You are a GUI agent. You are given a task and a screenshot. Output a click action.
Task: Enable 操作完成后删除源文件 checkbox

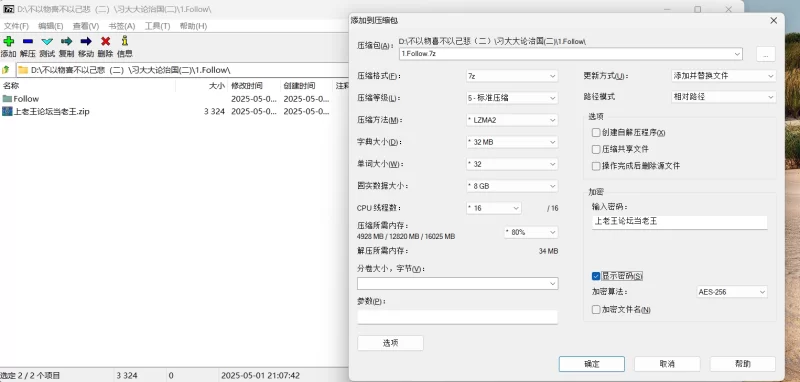pos(595,166)
